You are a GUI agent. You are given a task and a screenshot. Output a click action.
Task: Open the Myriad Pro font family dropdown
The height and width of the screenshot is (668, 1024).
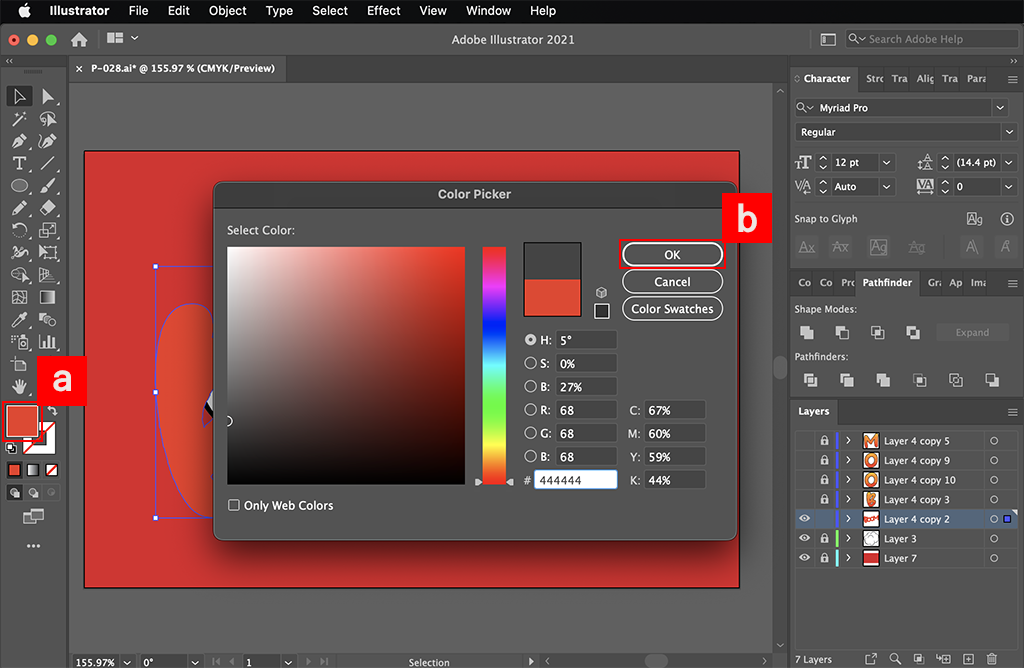(1000, 108)
